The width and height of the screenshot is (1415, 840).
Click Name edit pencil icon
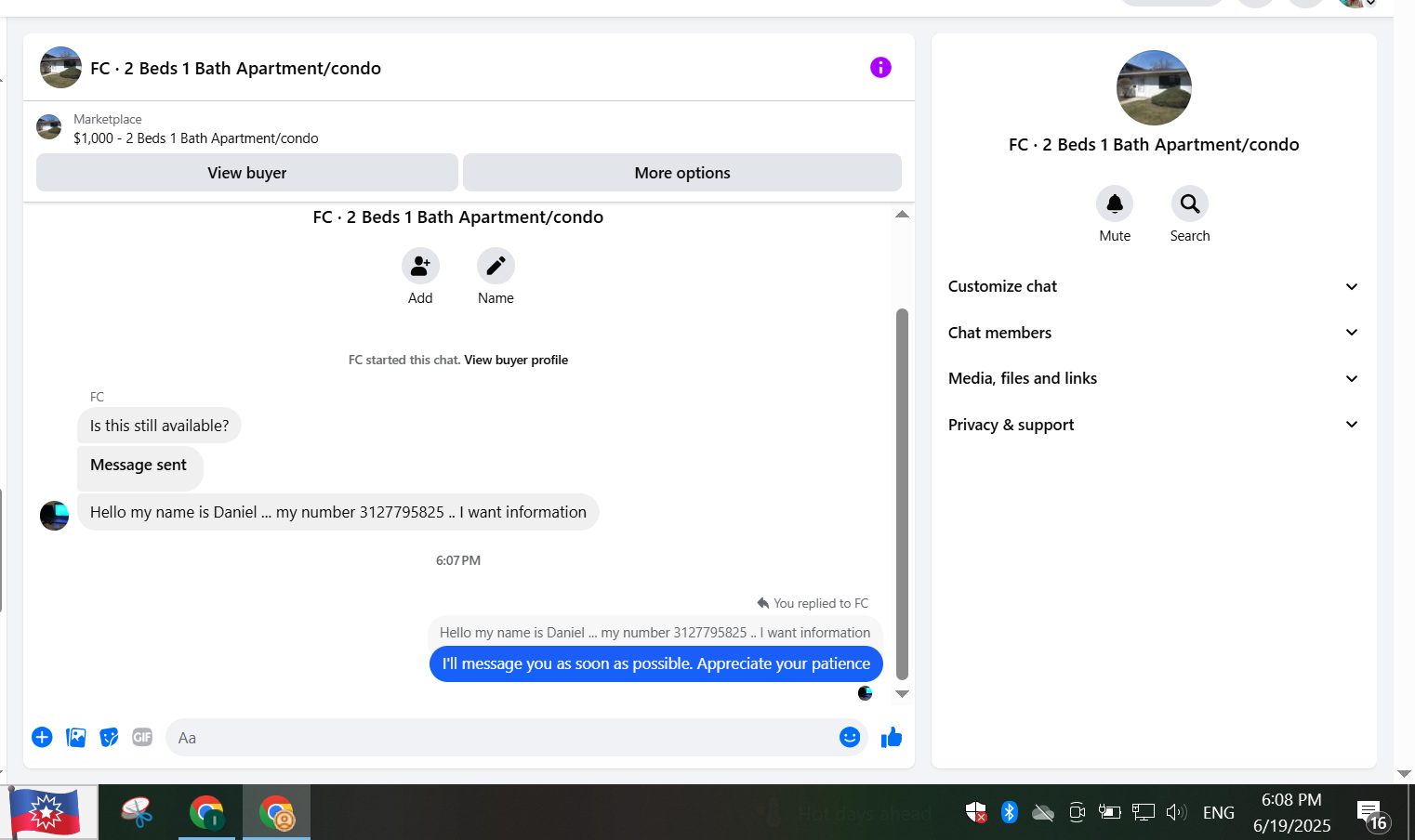coord(496,266)
